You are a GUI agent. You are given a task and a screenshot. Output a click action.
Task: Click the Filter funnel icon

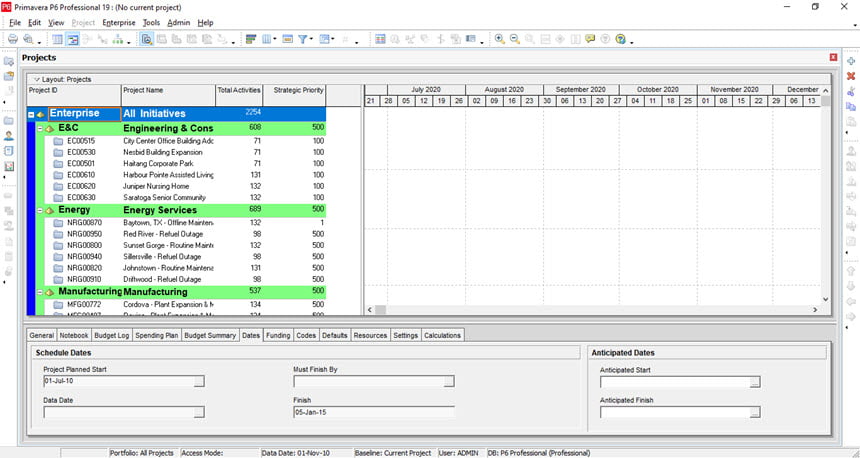click(x=302, y=39)
